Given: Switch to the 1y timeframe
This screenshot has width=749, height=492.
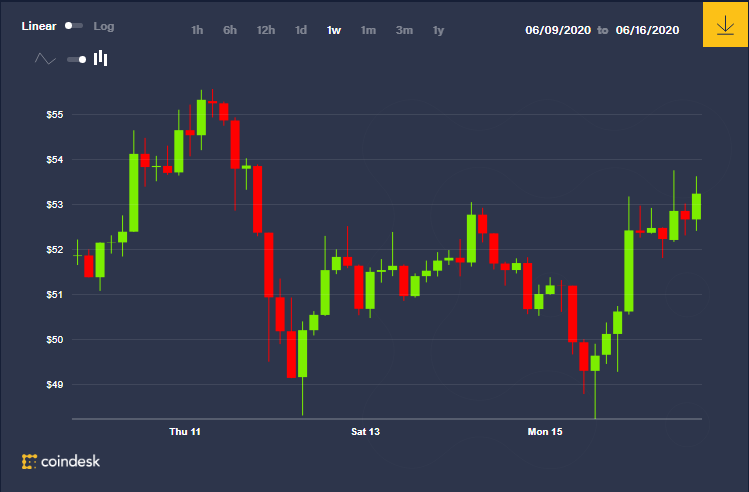Looking at the screenshot, I should [438, 31].
